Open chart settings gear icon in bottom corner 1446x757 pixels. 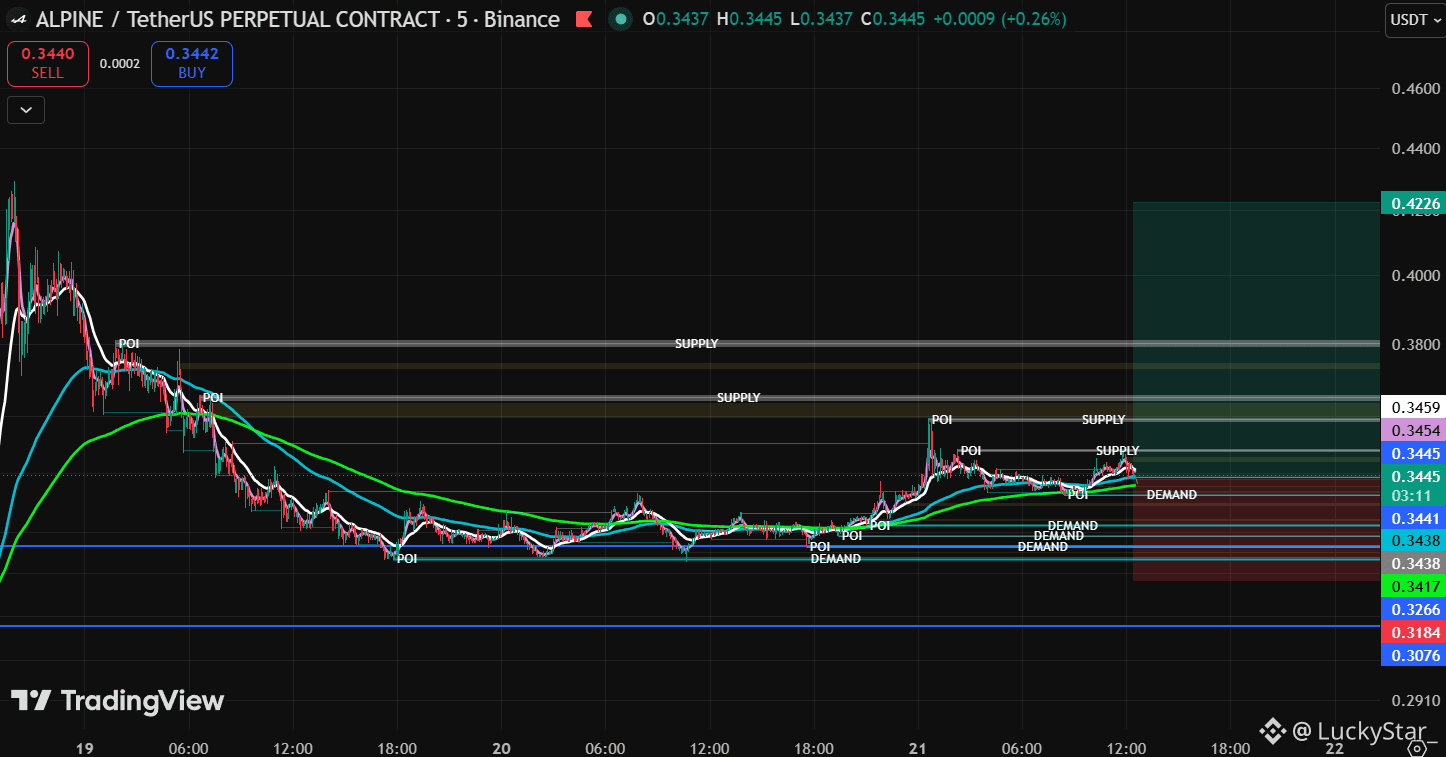1416,747
